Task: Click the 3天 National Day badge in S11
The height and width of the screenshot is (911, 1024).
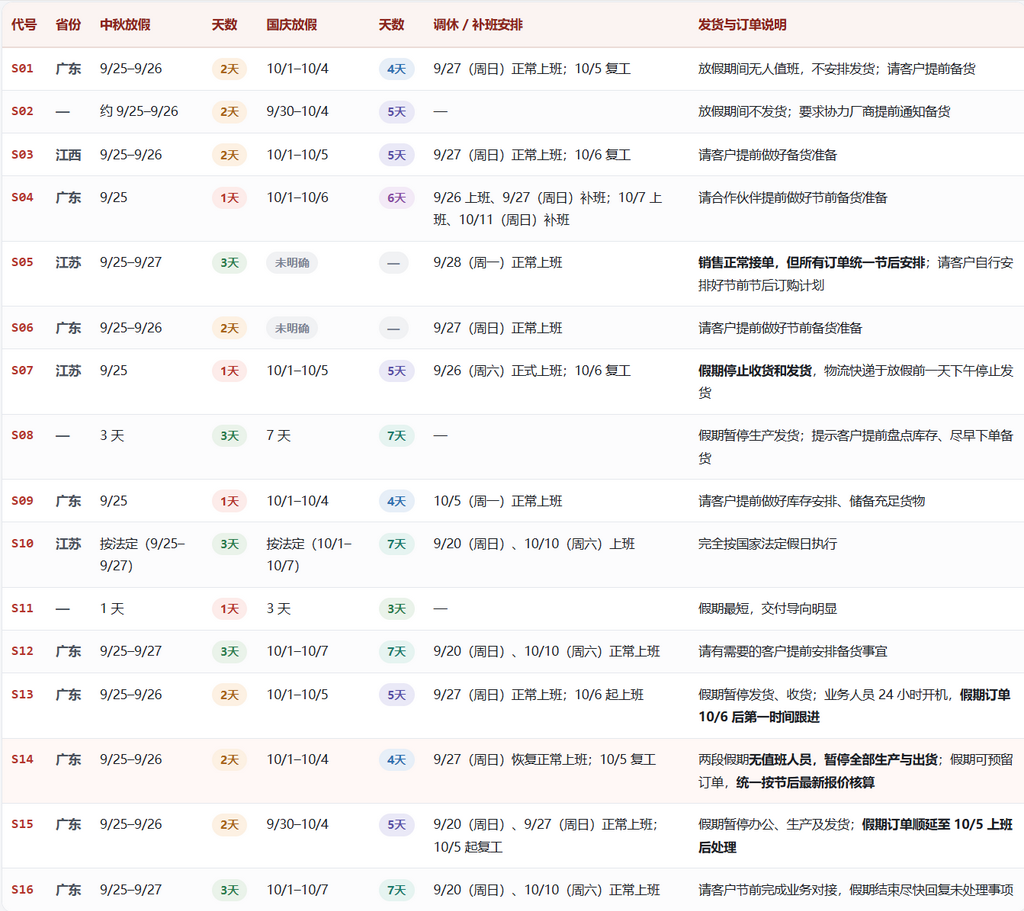Action: (396, 609)
